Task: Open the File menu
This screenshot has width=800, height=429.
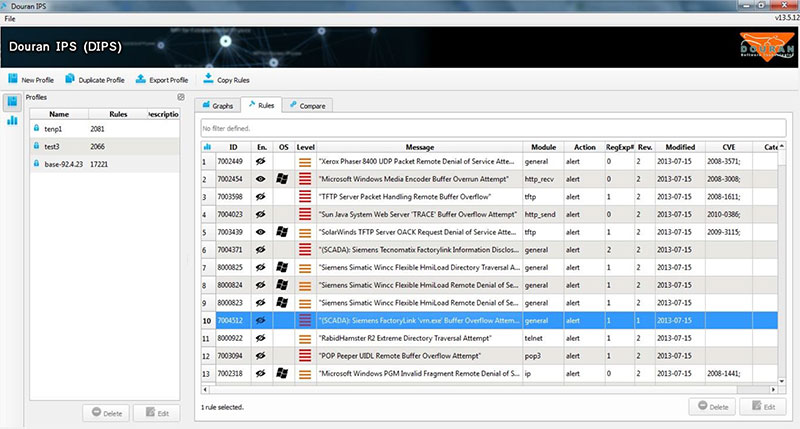Action: pos(10,19)
